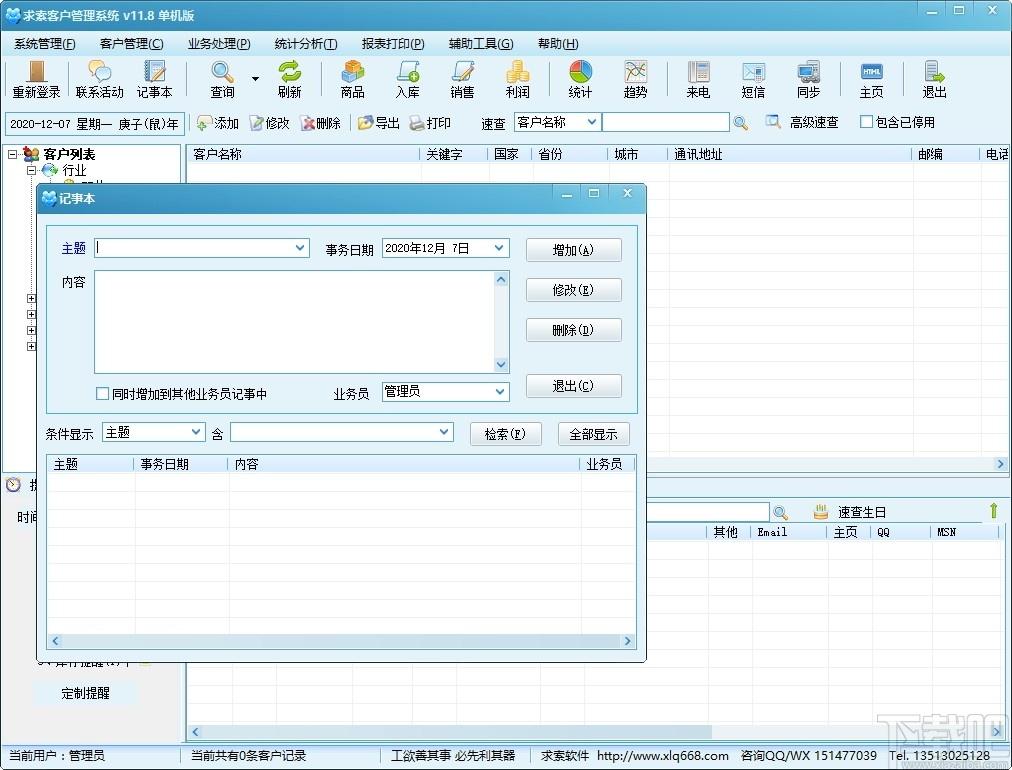The width and height of the screenshot is (1012, 770).
Task: Click the 全部显示 show all button
Action: (594, 434)
